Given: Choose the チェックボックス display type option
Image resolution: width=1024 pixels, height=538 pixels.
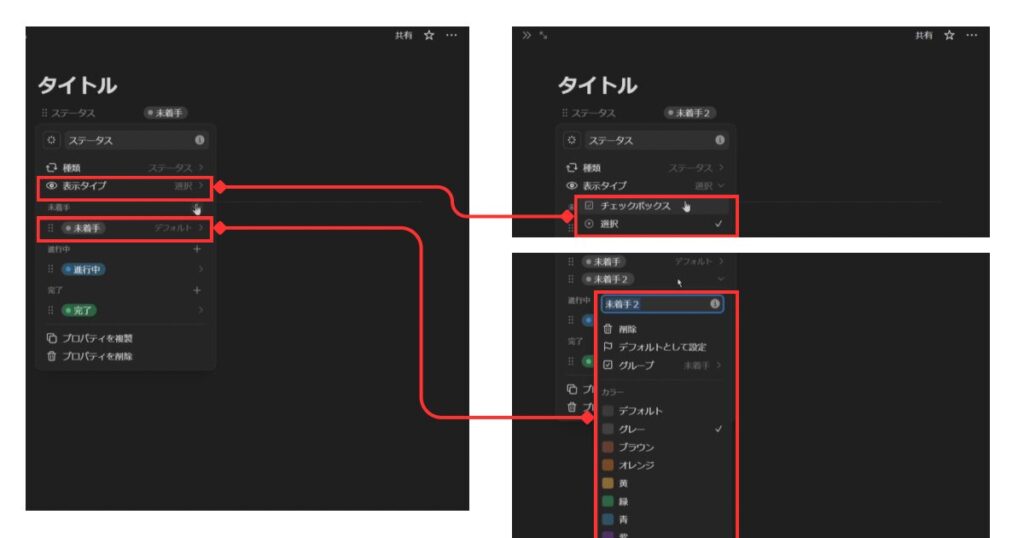Looking at the screenshot, I should click(x=635, y=206).
